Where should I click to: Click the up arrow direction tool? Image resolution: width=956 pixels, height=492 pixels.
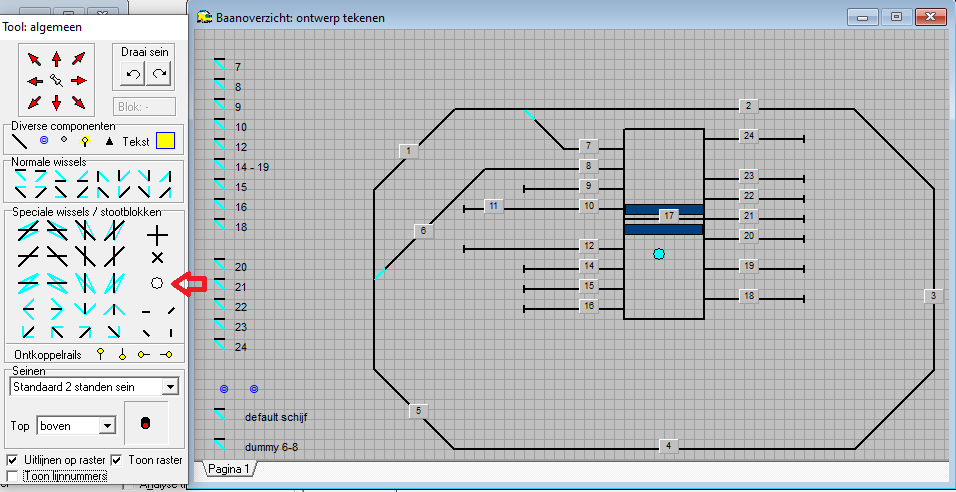tap(56, 59)
